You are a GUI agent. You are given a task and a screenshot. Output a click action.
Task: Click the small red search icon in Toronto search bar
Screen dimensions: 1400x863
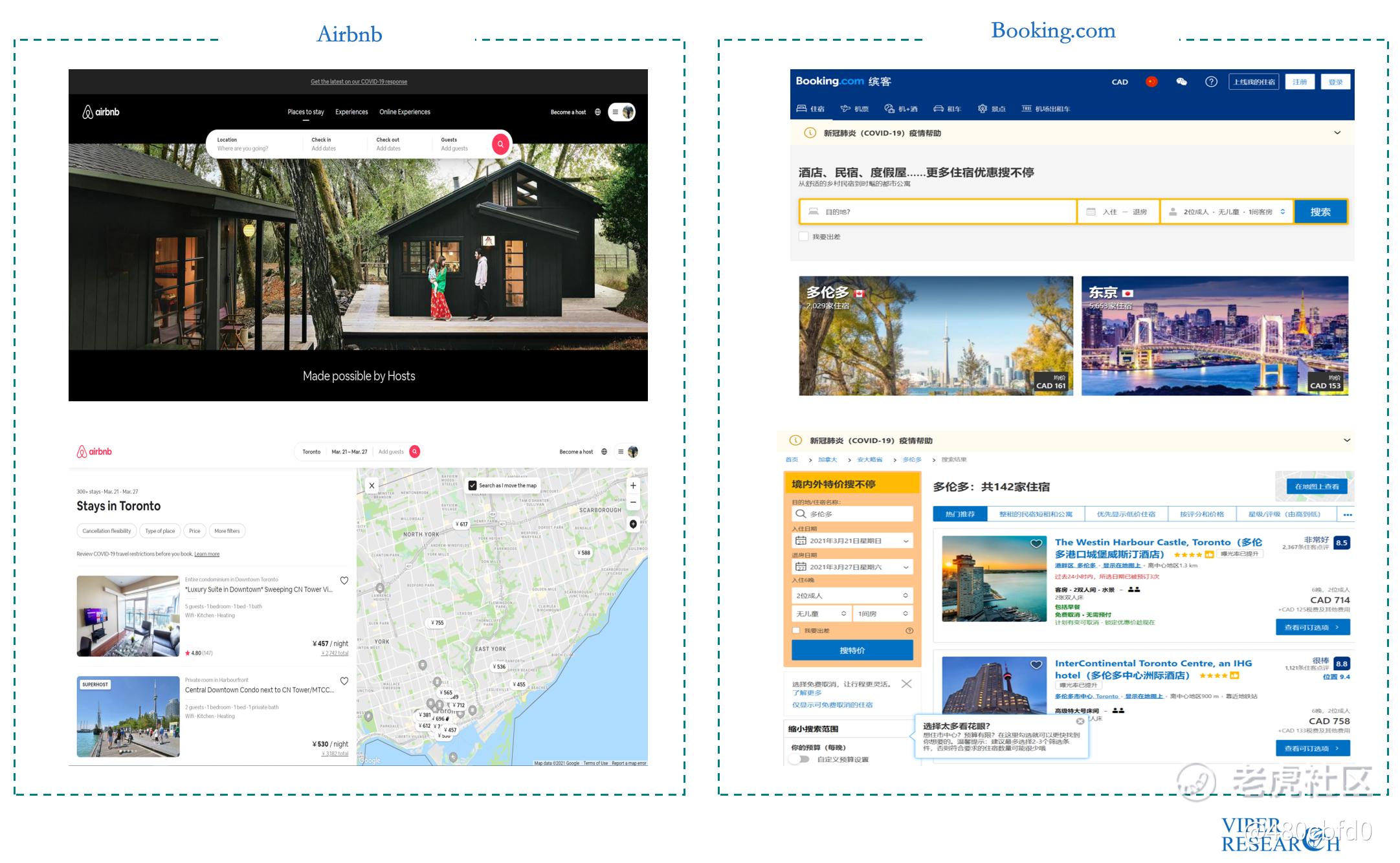[x=415, y=452]
